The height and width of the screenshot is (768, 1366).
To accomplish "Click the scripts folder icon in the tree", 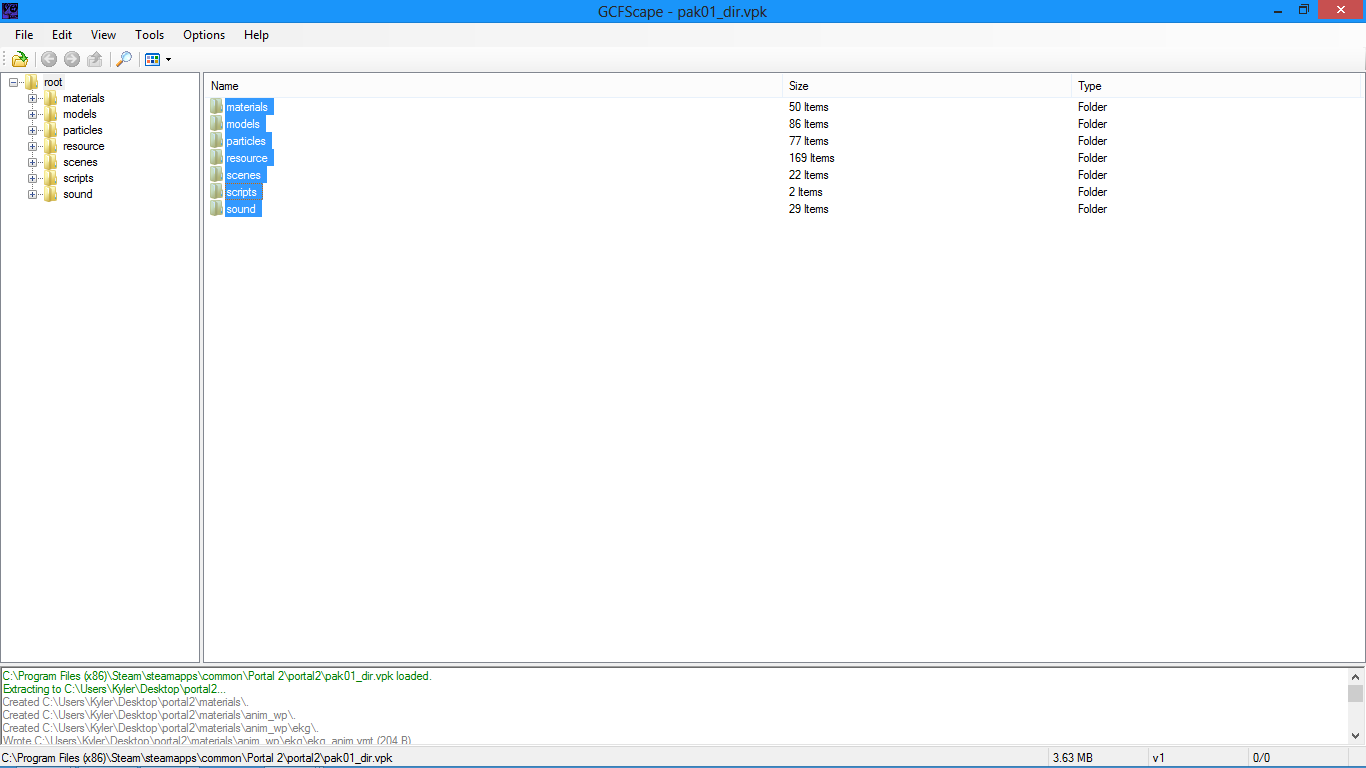I will [51, 178].
